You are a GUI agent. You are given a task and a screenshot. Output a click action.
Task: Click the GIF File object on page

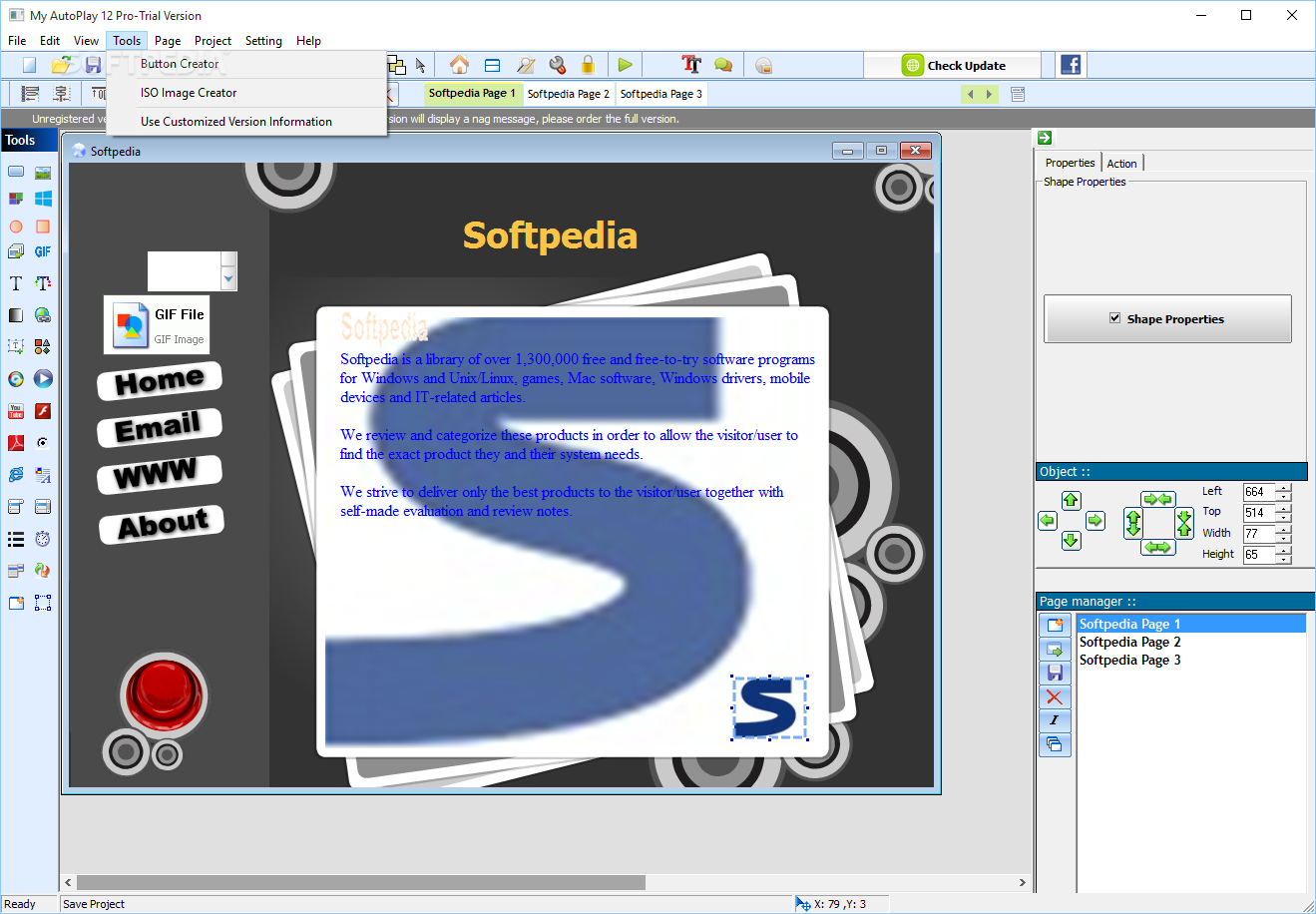click(157, 324)
